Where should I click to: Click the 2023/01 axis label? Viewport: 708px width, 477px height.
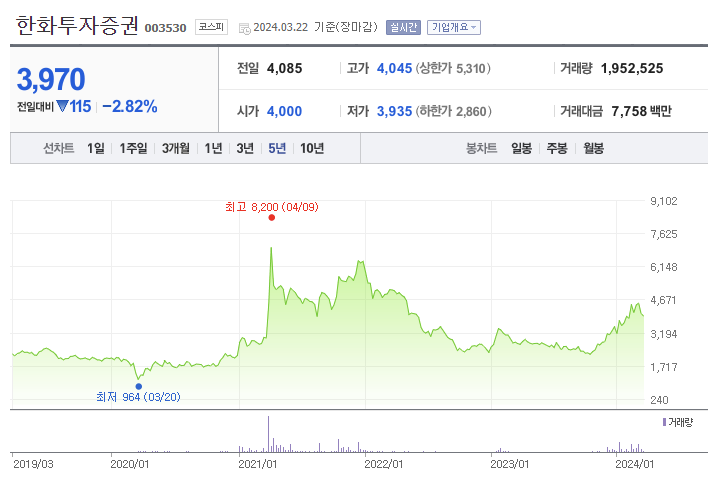510,464
